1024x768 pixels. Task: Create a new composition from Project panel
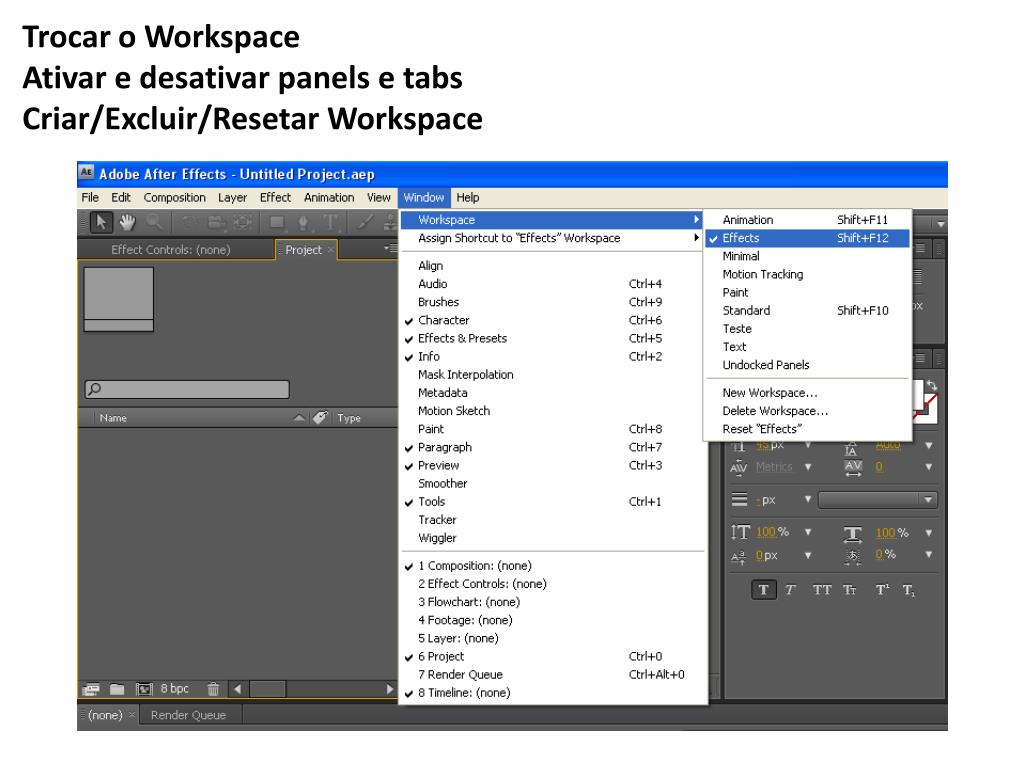144,689
